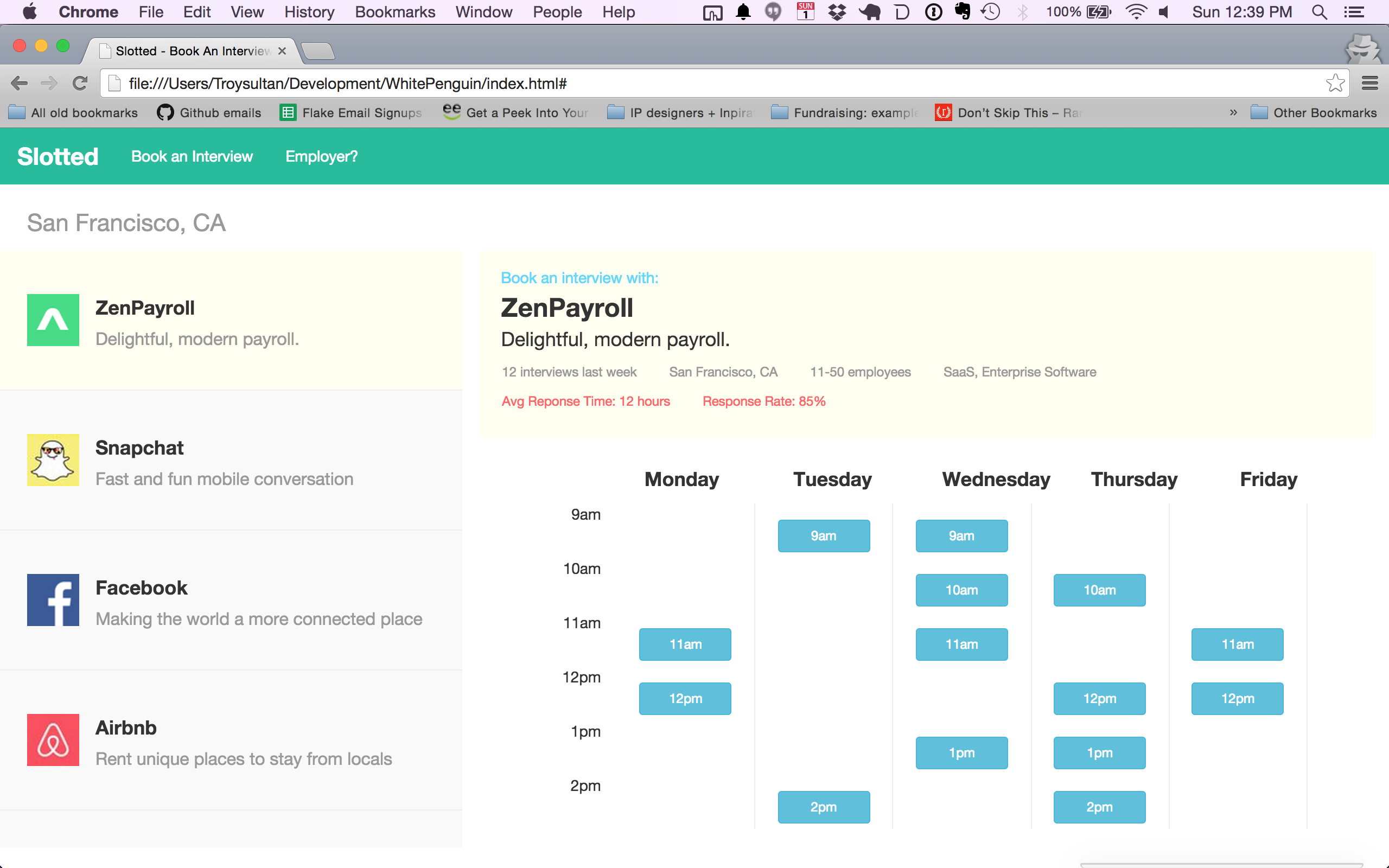Book the Tuesday 9am slot
1389x868 pixels.
coord(823,535)
